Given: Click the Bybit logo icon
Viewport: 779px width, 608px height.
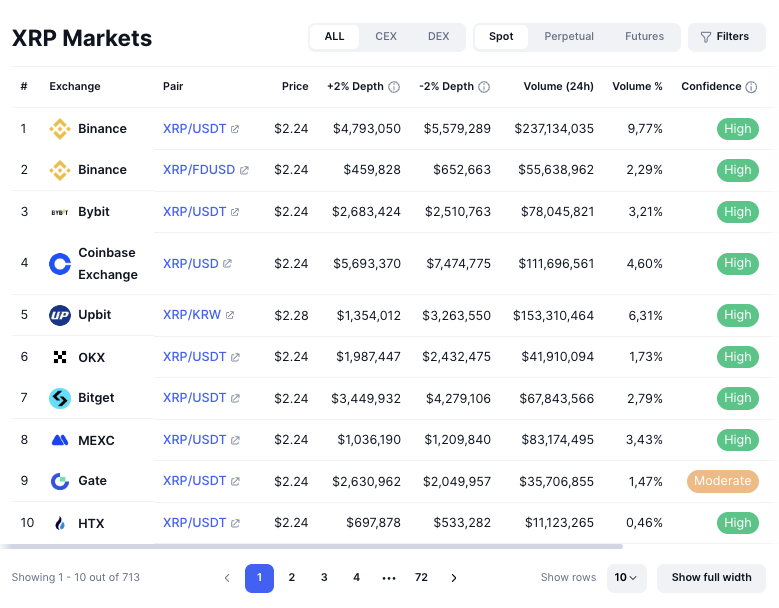Looking at the screenshot, I should tap(60, 212).
